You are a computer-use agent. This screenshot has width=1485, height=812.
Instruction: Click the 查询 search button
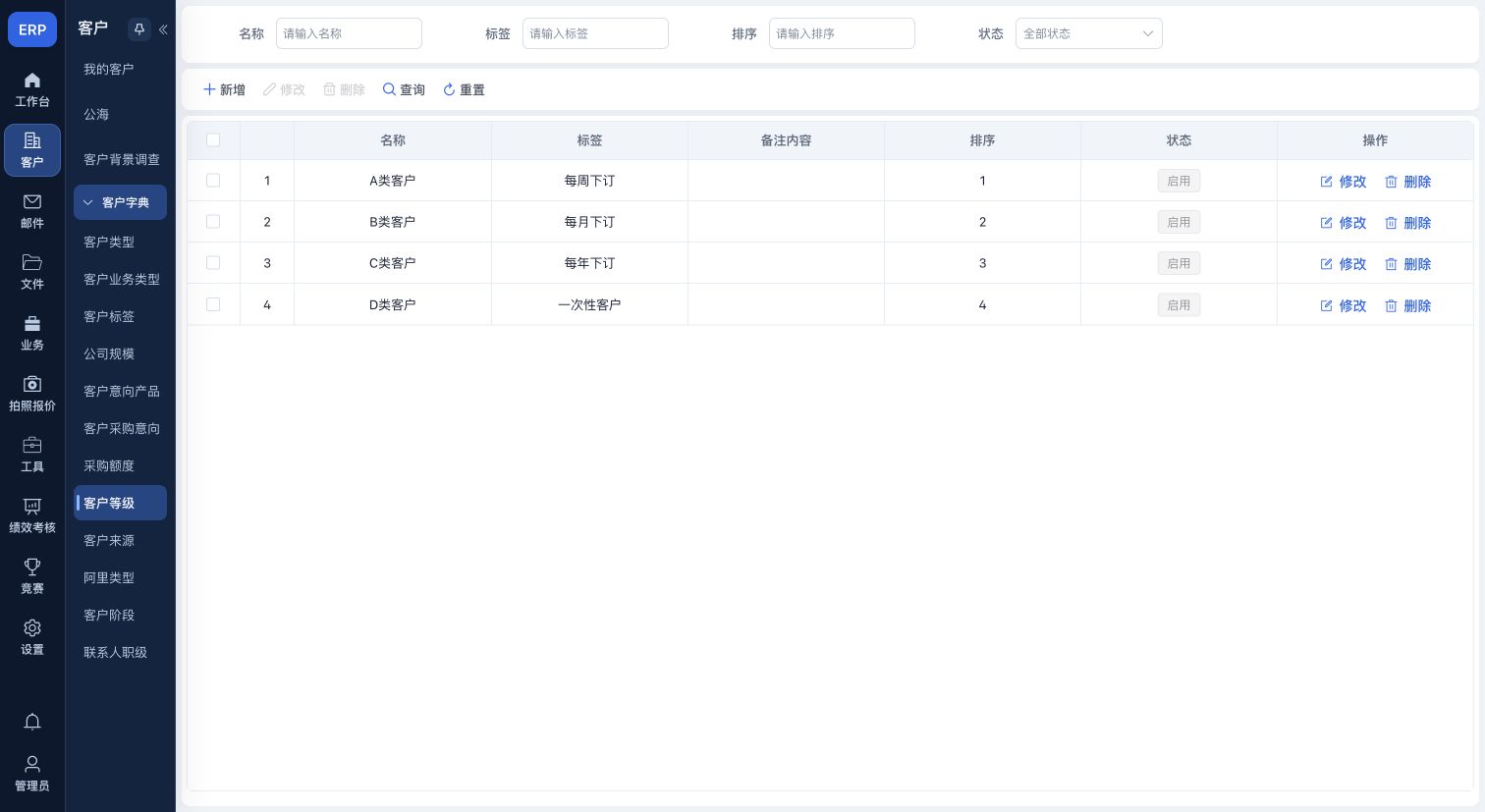404,89
